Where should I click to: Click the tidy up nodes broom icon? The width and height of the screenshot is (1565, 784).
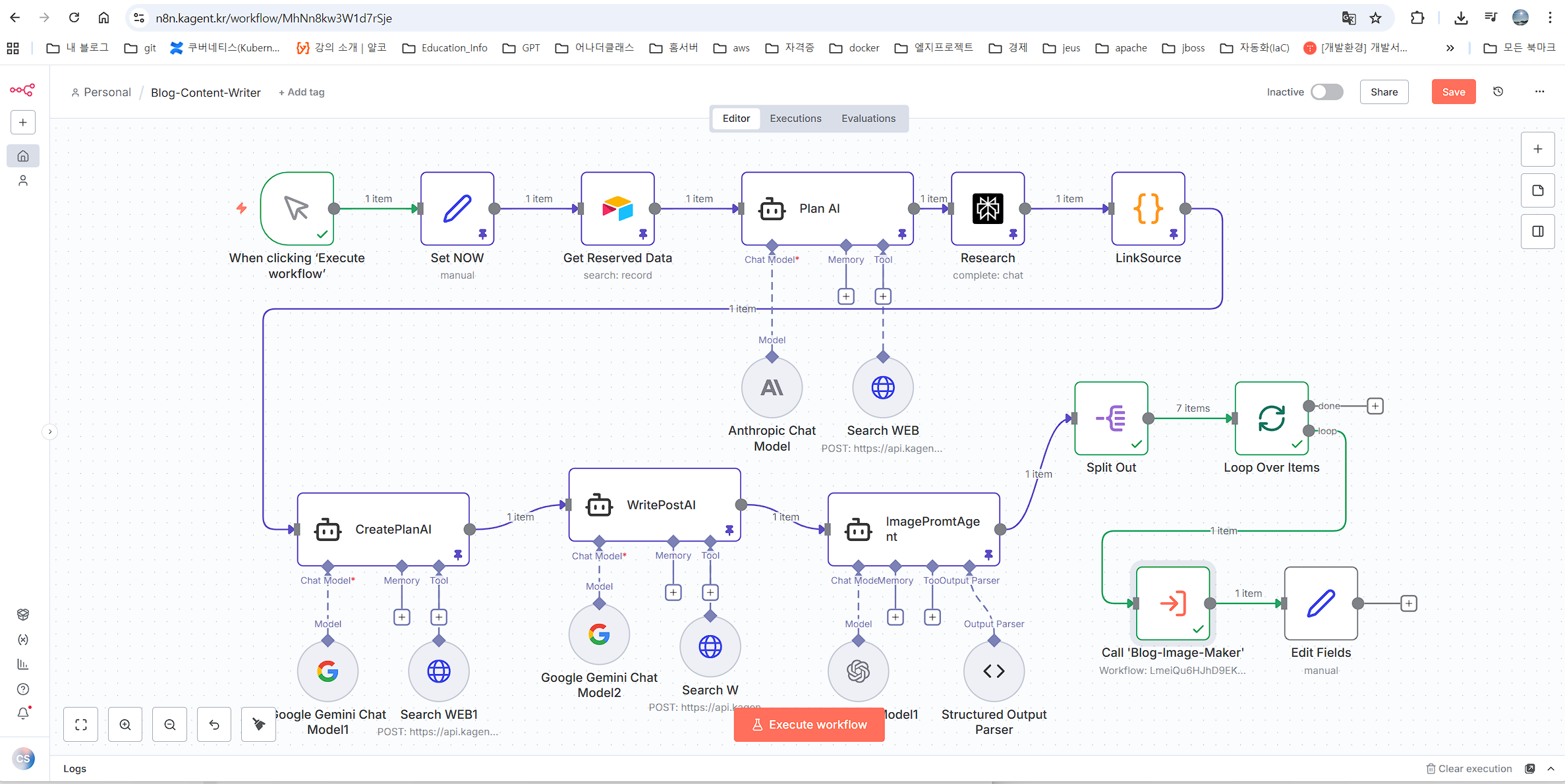tap(258, 725)
